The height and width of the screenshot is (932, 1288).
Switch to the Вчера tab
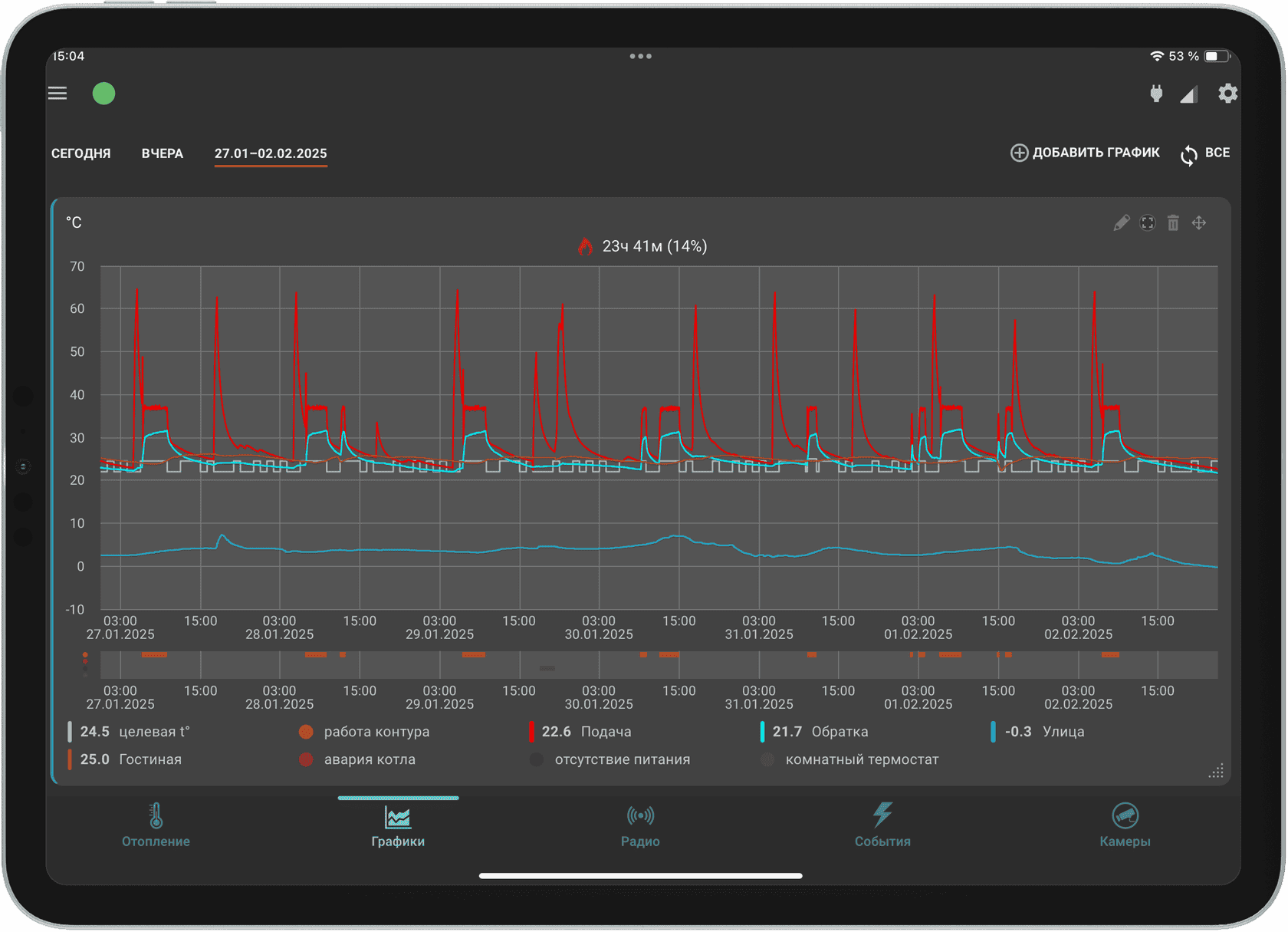pyautogui.click(x=163, y=153)
